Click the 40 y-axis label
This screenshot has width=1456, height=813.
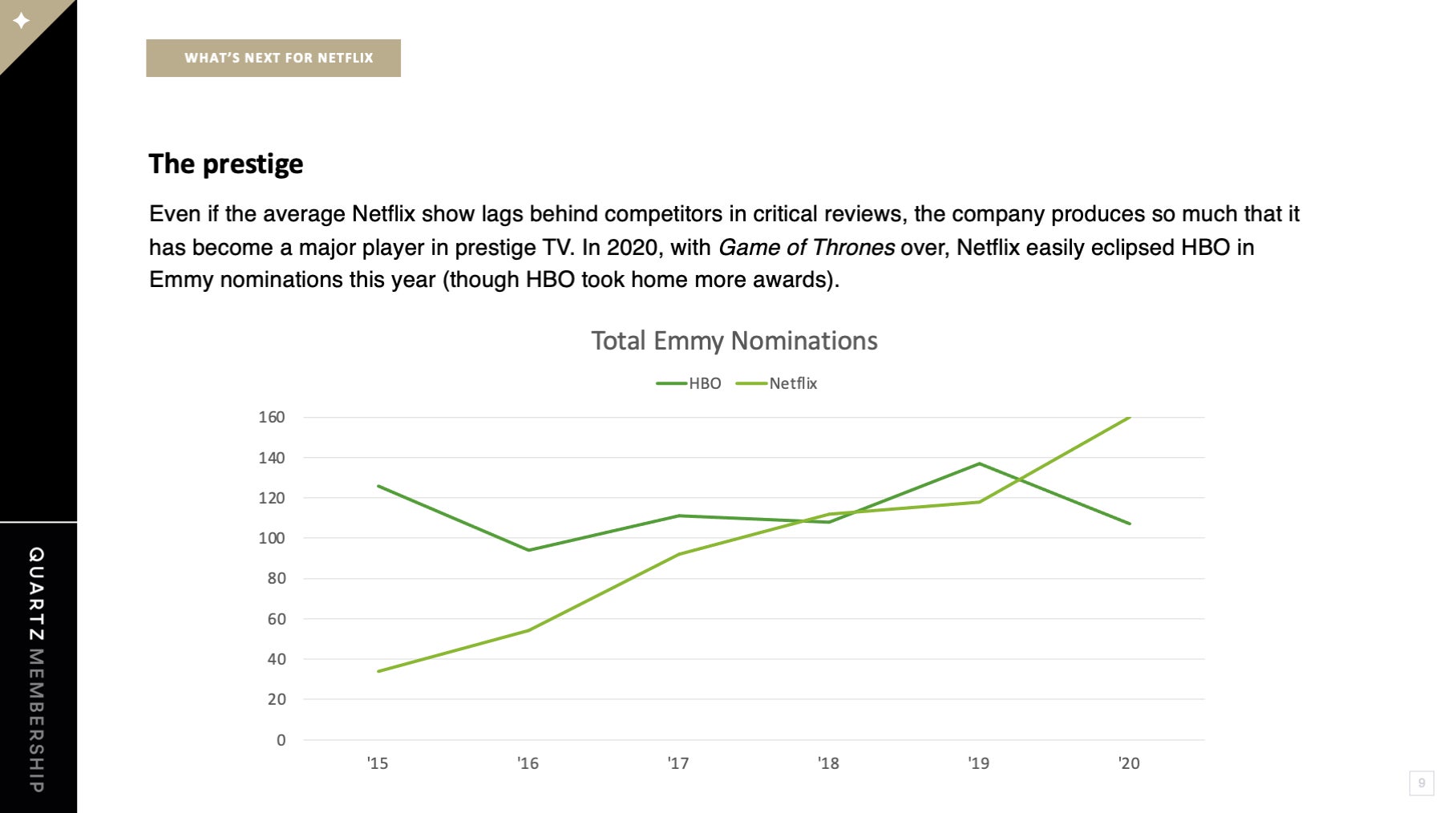pos(276,659)
